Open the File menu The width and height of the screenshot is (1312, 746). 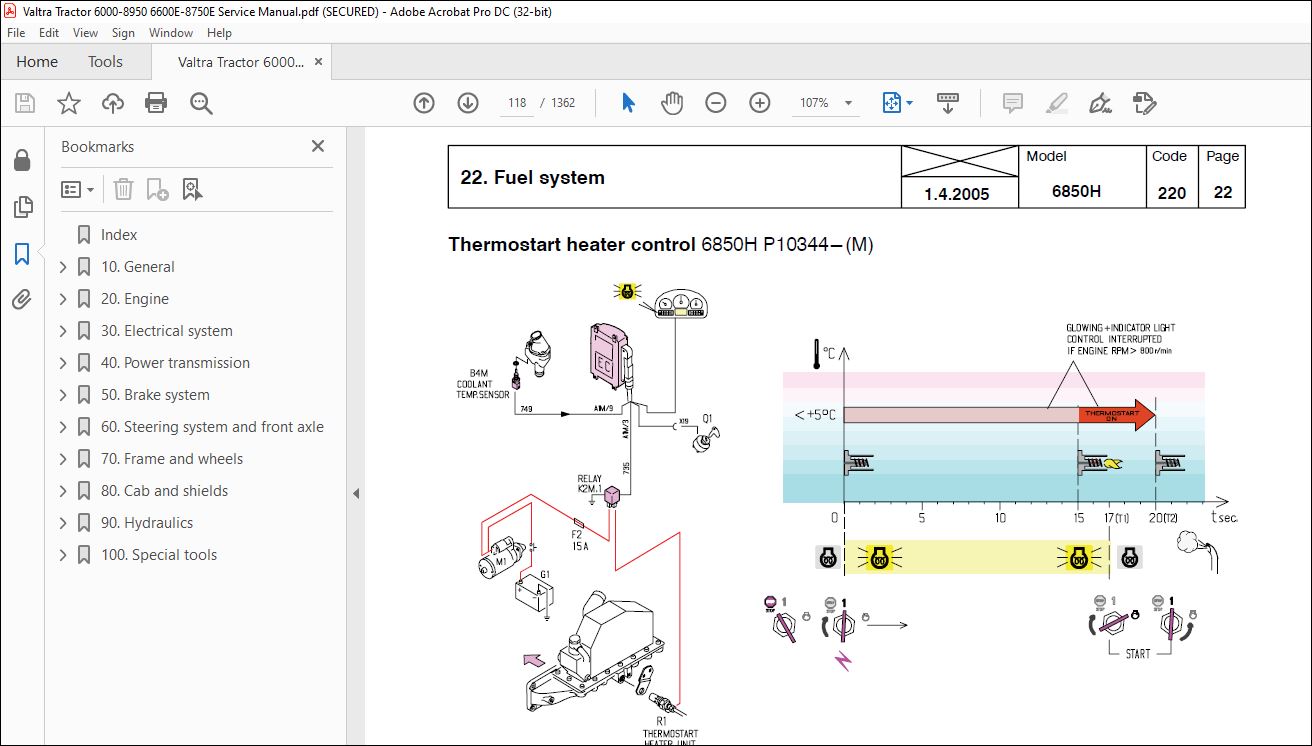(16, 33)
